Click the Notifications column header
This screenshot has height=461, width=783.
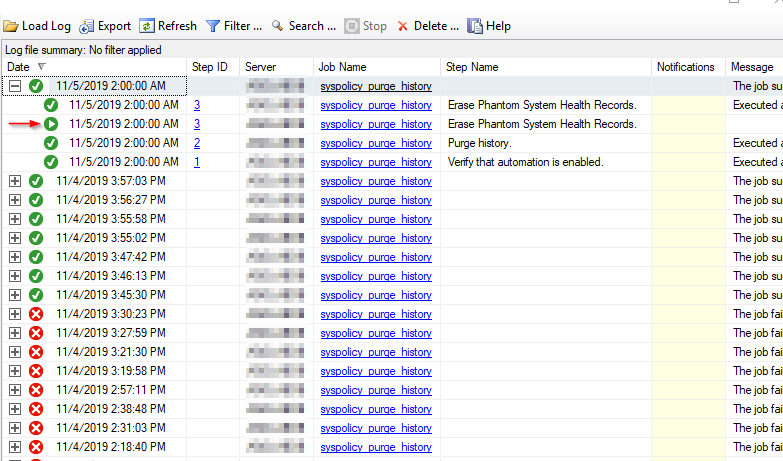click(x=685, y=67)
